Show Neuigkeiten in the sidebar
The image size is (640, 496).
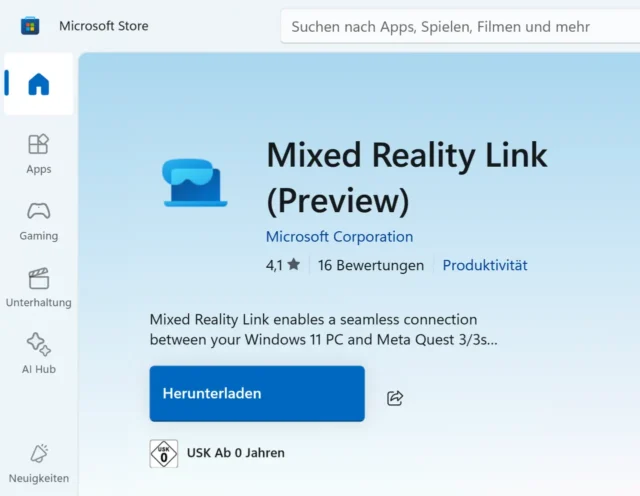pyautogui.click(x=38, y=463)
